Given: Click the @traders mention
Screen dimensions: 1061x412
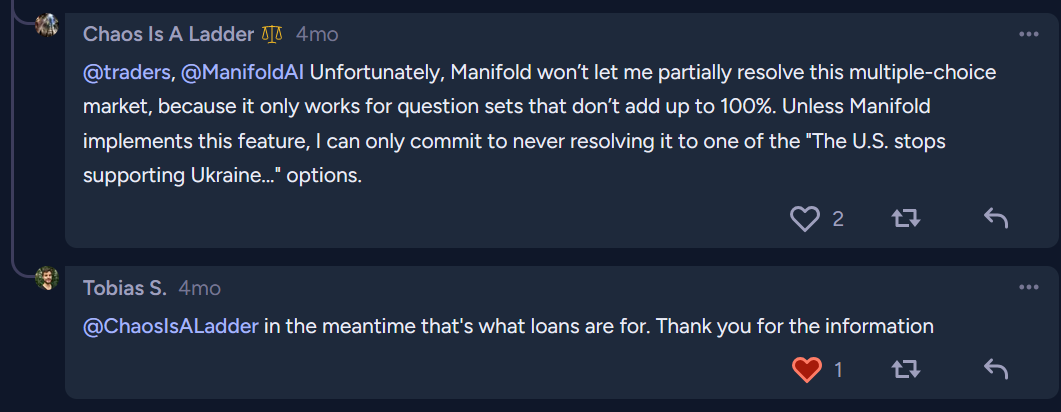Looking at the screenshot, I should pos(127,73).
